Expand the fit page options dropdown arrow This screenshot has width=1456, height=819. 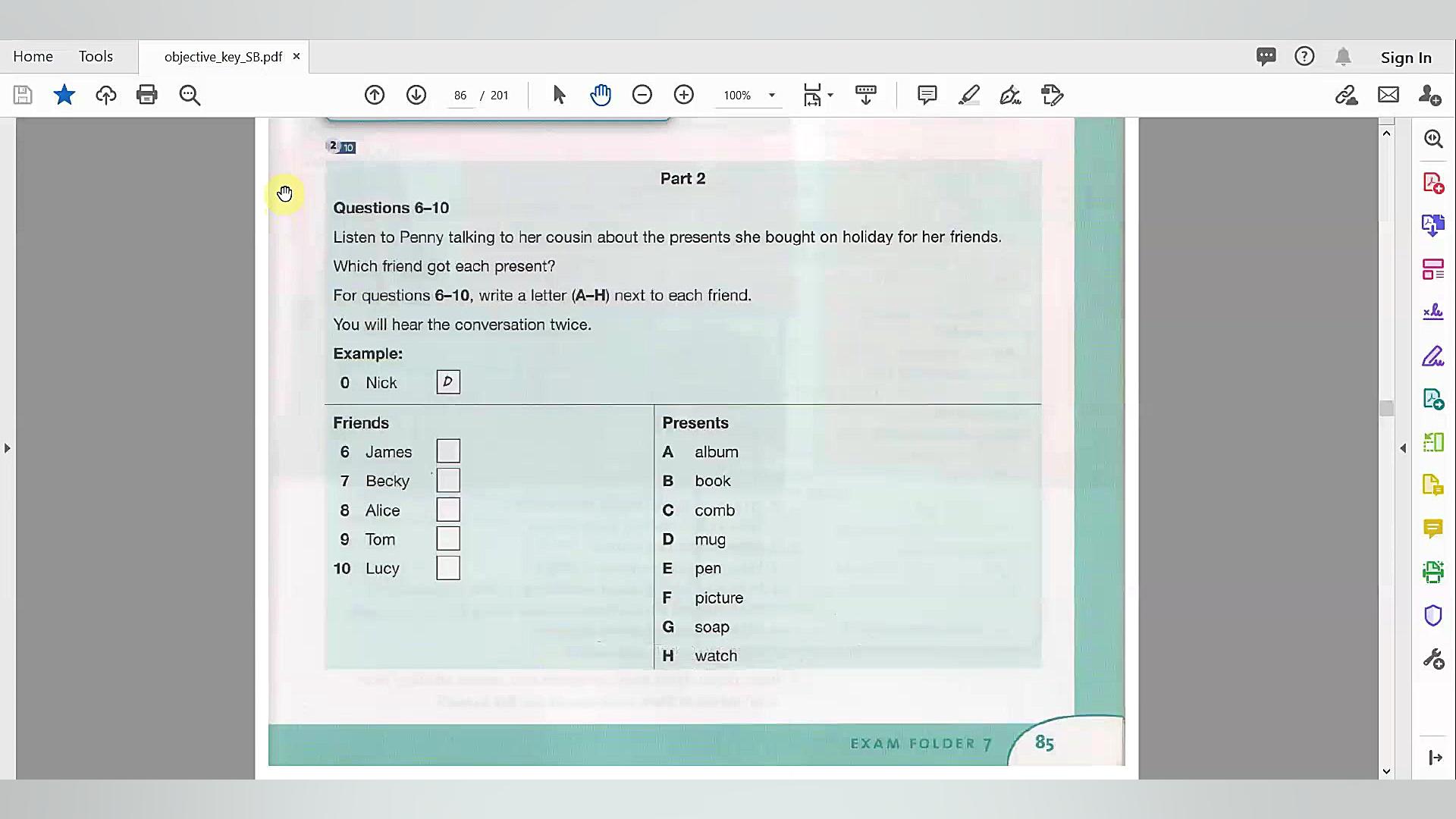tap(830, 96)
